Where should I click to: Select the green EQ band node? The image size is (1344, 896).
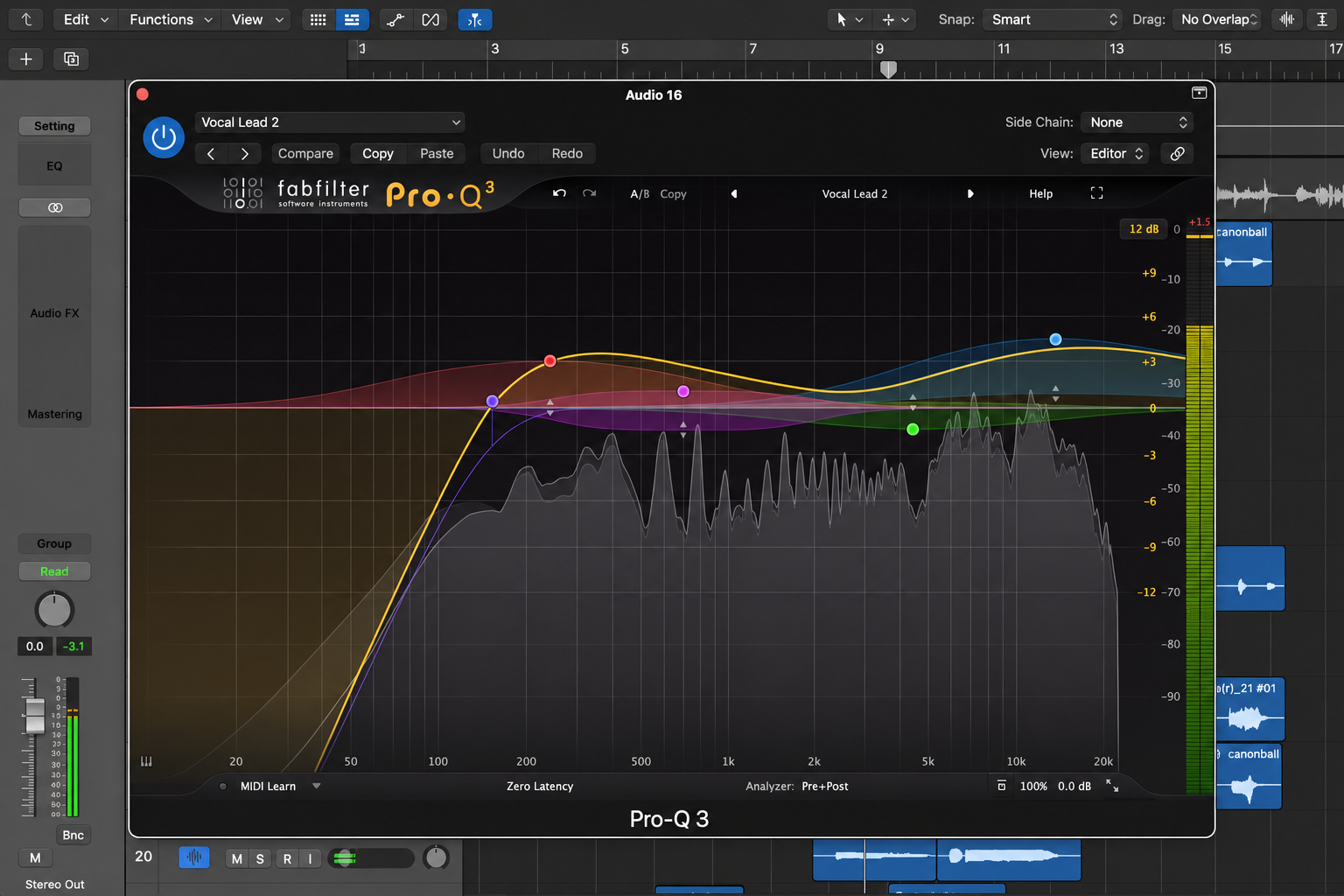pos(913,429)
